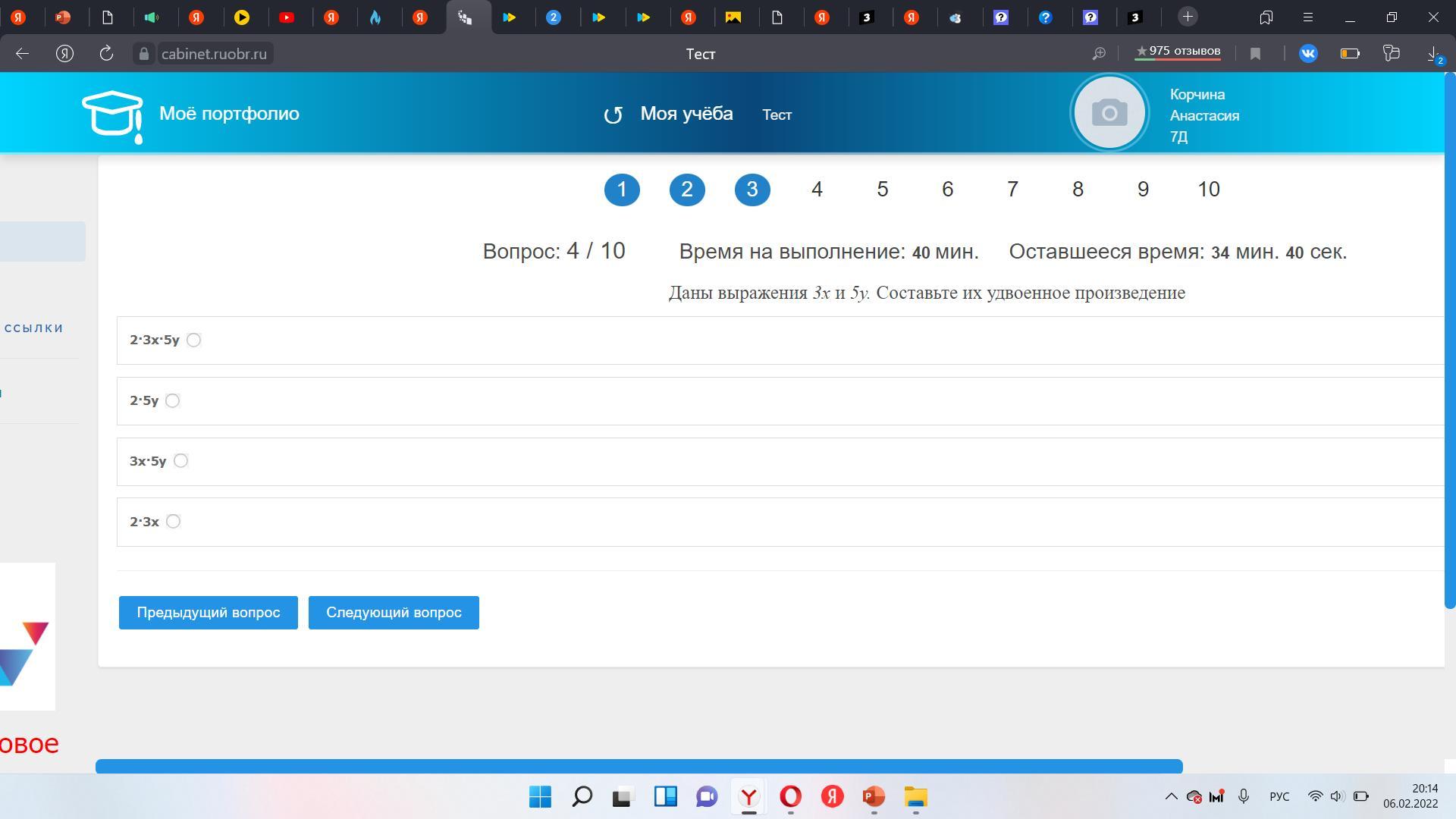Image resolution: width=1456 pixels, height=819 pixels.
Task: Open user name Корчина Анастасия
Action: 1204,105
